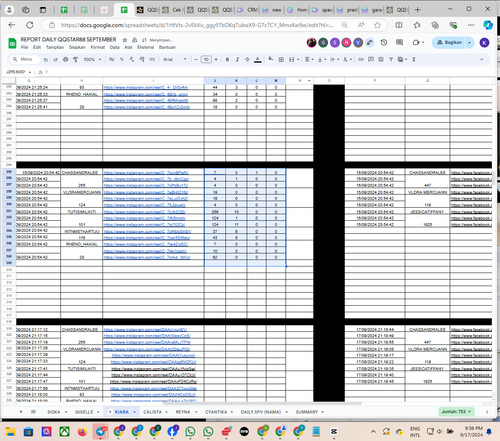Open the DAILY SPV (NAMA) tab
The height and width of the screenshot is (441, 500).
point(261,412)
